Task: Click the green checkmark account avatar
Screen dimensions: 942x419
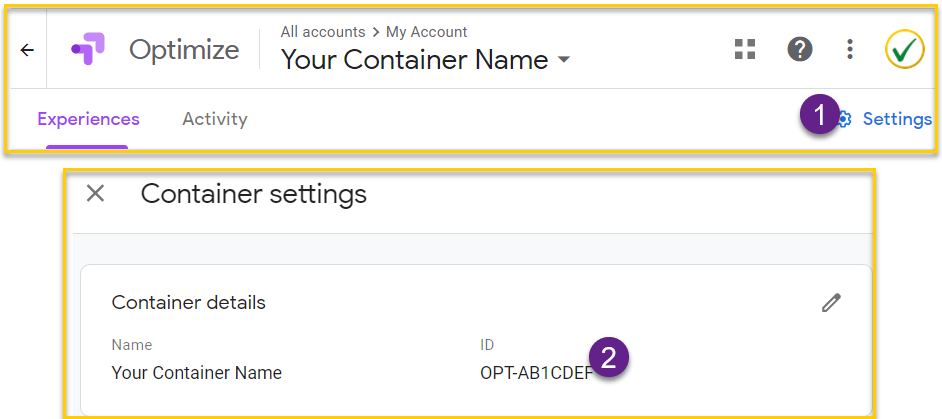Action: tap(904, 49)
